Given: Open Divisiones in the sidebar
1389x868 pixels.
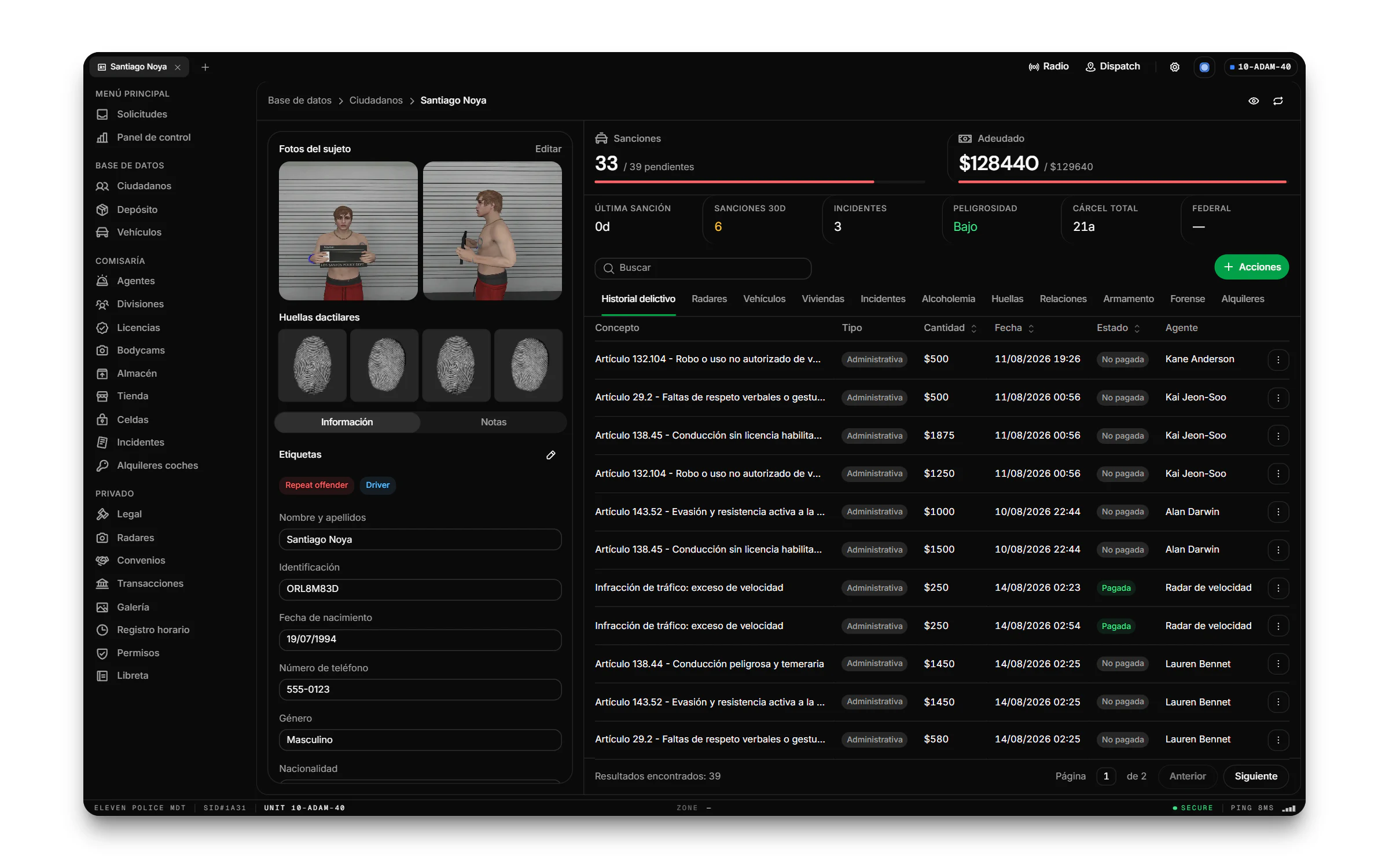Looking at the screenshot, I should (140, 304).
